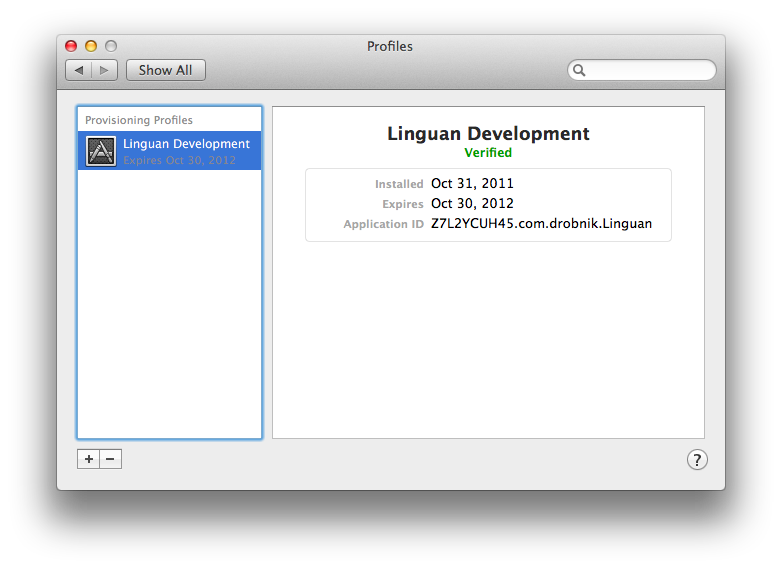782x569 pixels.
Task: Open help with the question mark button
Action: coord(697,460)
